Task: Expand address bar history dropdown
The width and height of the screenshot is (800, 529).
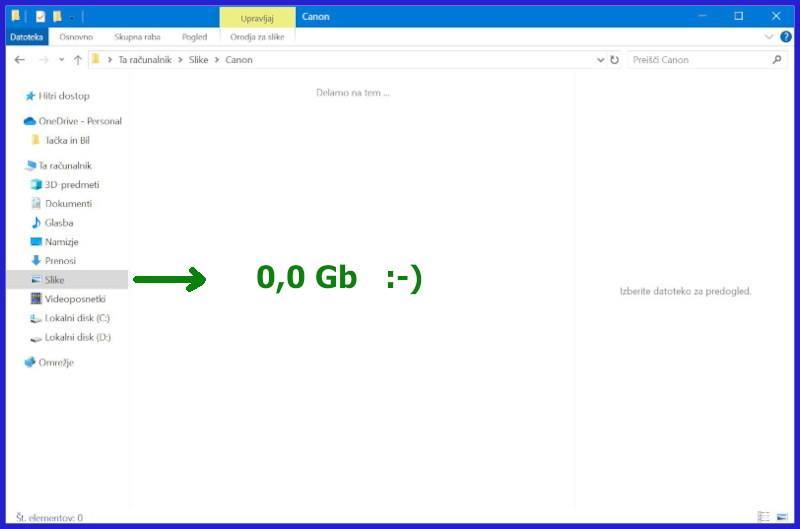Action: [x=601, y=60]
